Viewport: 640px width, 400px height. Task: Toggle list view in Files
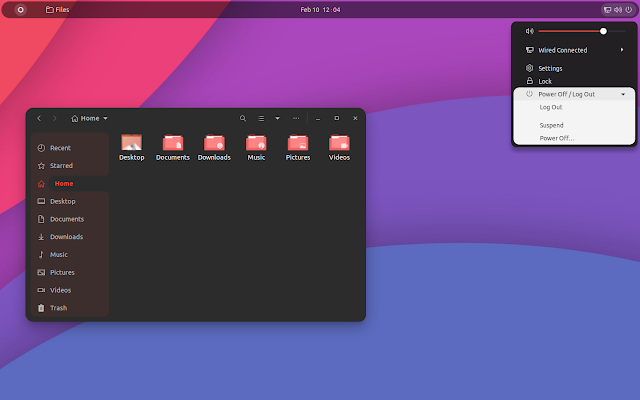261,118
